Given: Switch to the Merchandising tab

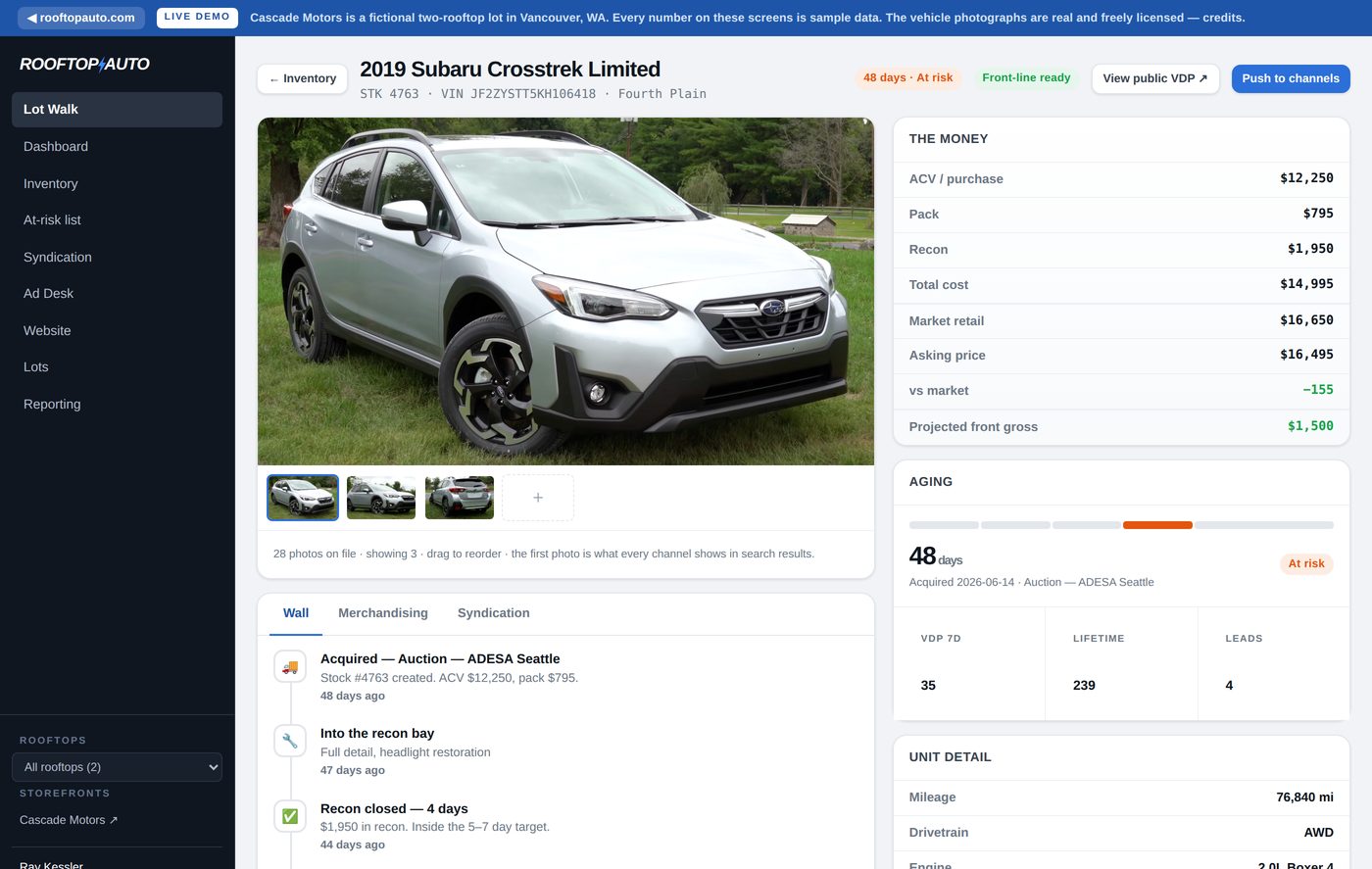Looking at the screenshot, I should point(383,613).
